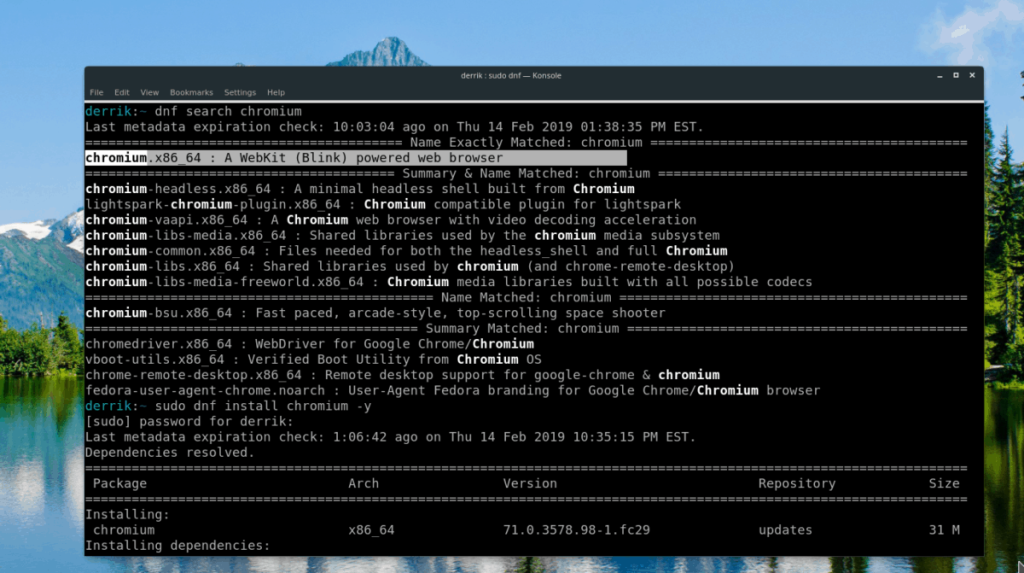The height and width of the screenshot is (573, 1024).
Task: Click version 71.0.3578.98-1.fc29 text
Action: coord(576,530)
